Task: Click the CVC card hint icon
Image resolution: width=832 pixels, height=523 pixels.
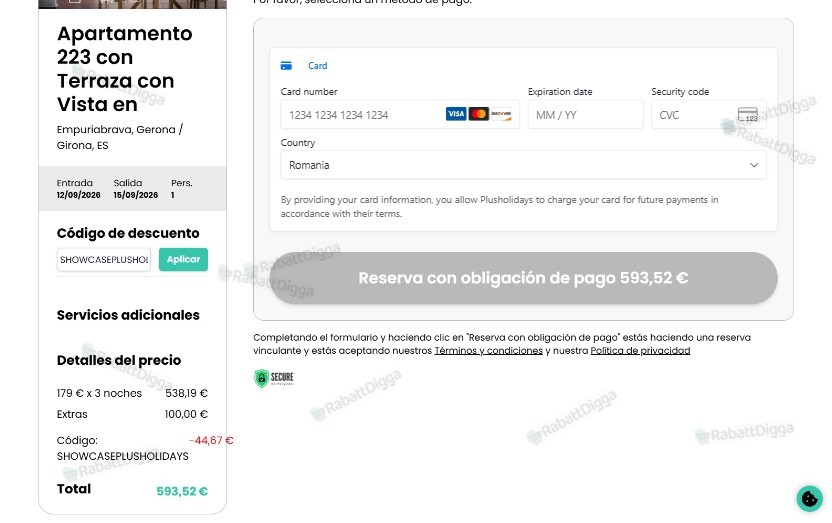Action: (x=748, y=115)
